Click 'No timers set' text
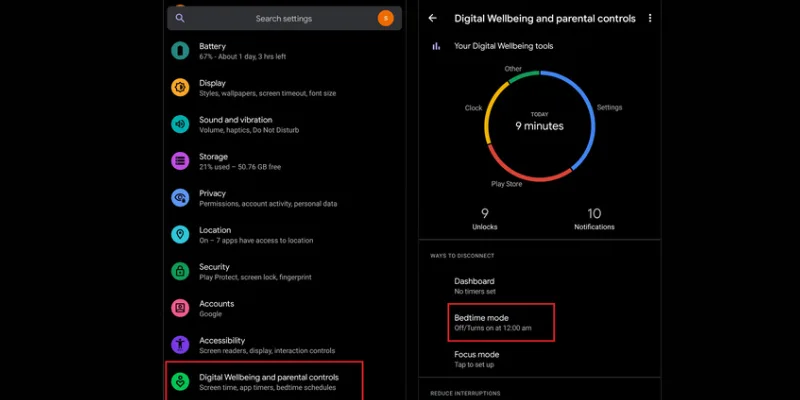The height and width of the screenshot is (400, 800). (x=475, y=291)
